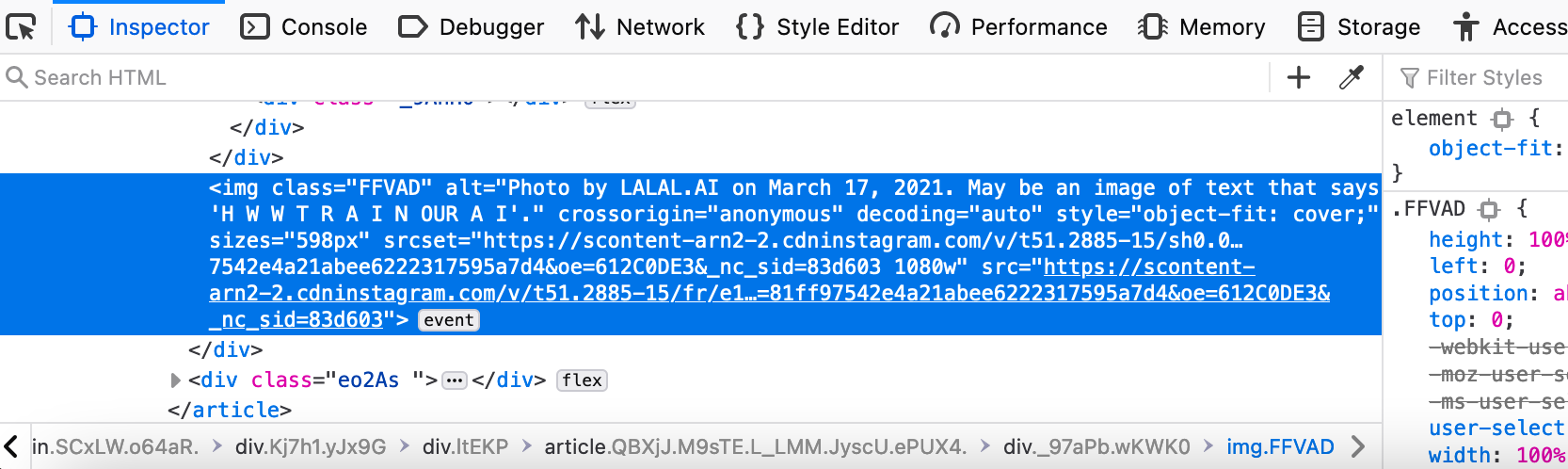Switch to the Memory tab
The width and height of the screenshot is (1568, 469).
click(x=1201, y=26)
